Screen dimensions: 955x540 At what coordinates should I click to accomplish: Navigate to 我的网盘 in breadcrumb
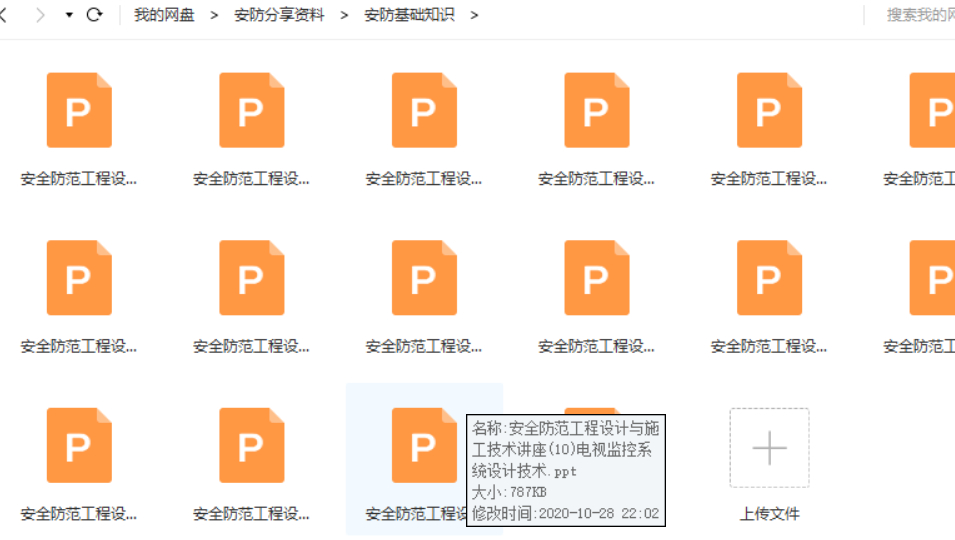[x=164, y=15]
